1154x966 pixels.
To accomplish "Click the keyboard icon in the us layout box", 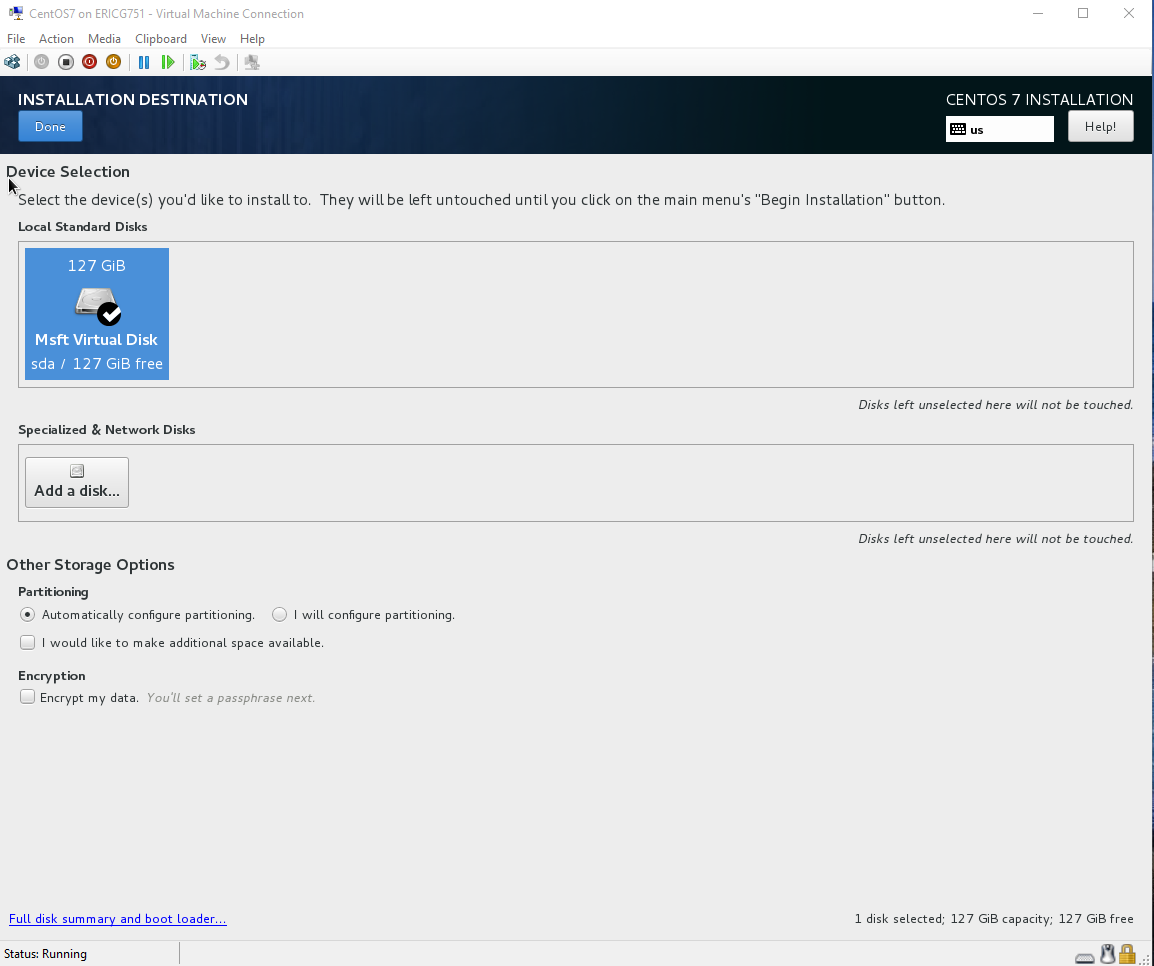I will click(x=957, y=129).
